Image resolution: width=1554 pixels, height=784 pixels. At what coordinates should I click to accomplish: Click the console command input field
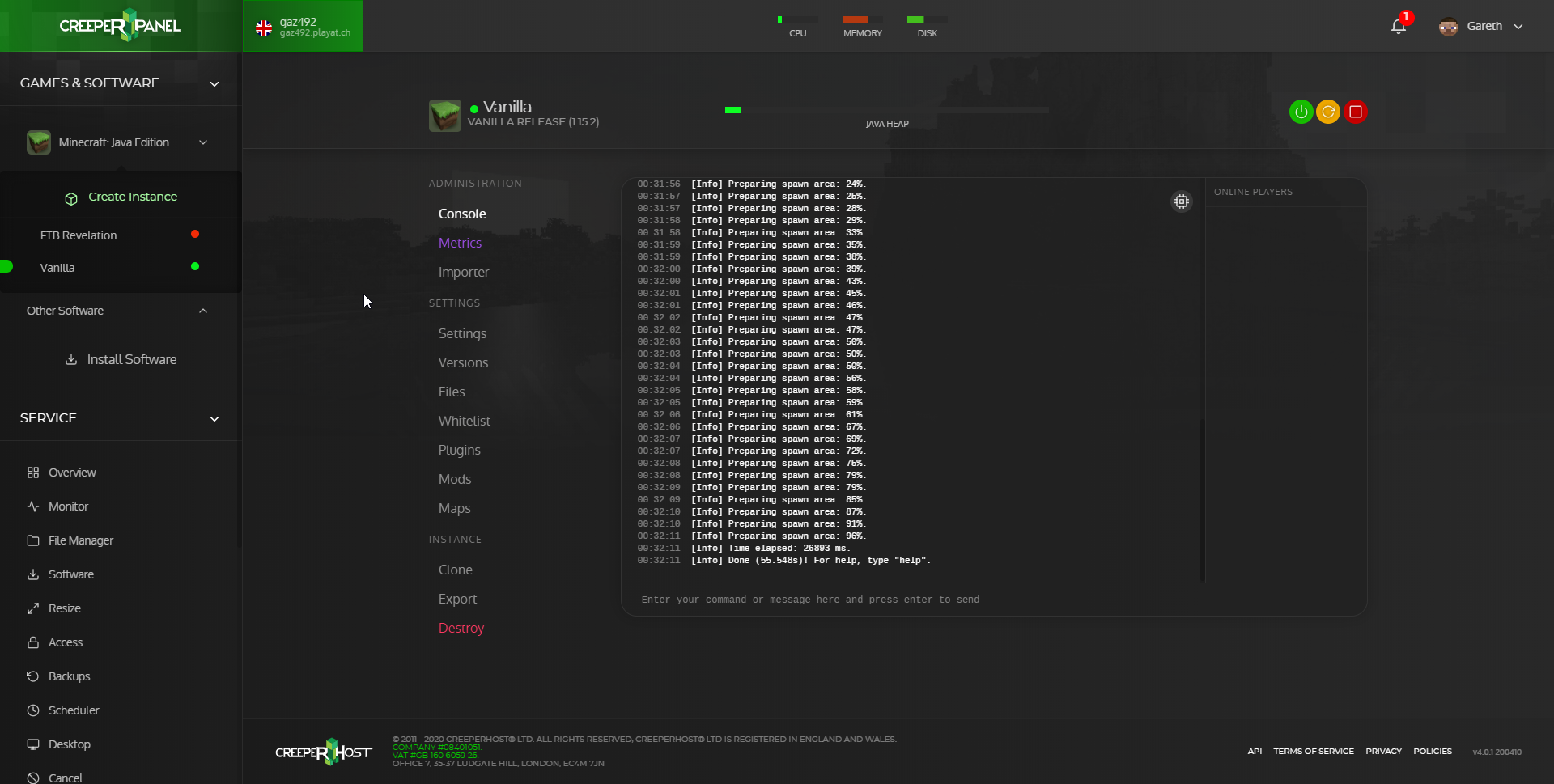tap(994, 600)
